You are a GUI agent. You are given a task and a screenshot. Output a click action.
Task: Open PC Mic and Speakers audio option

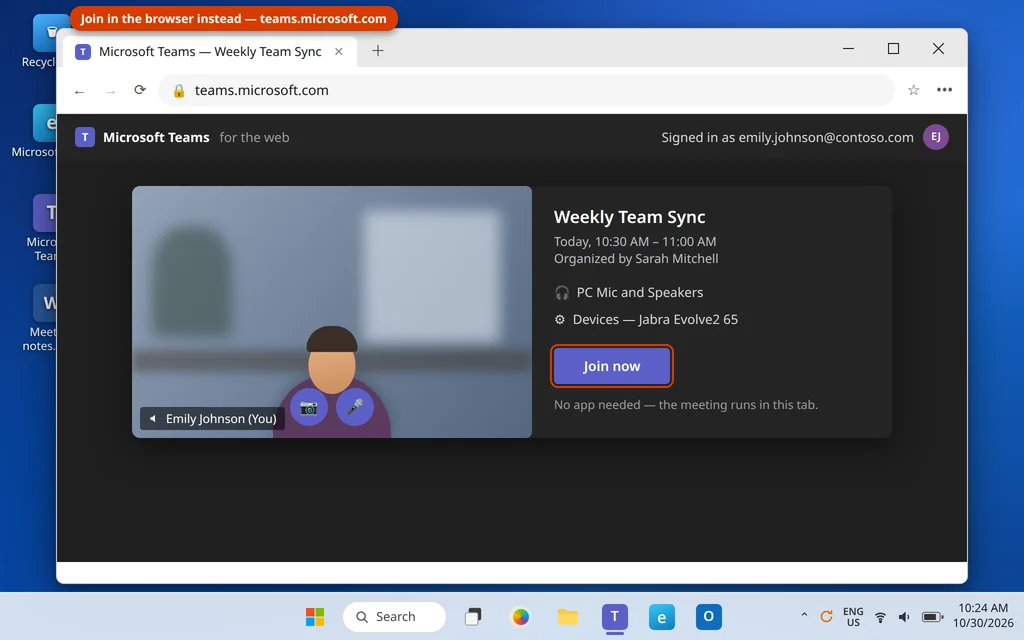[x=629, y=293]
